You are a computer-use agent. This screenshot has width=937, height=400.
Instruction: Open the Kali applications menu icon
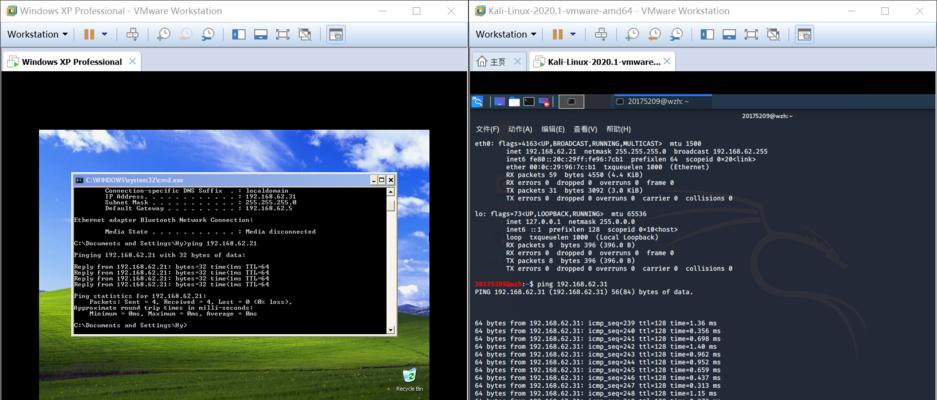[x=477, y=102]
